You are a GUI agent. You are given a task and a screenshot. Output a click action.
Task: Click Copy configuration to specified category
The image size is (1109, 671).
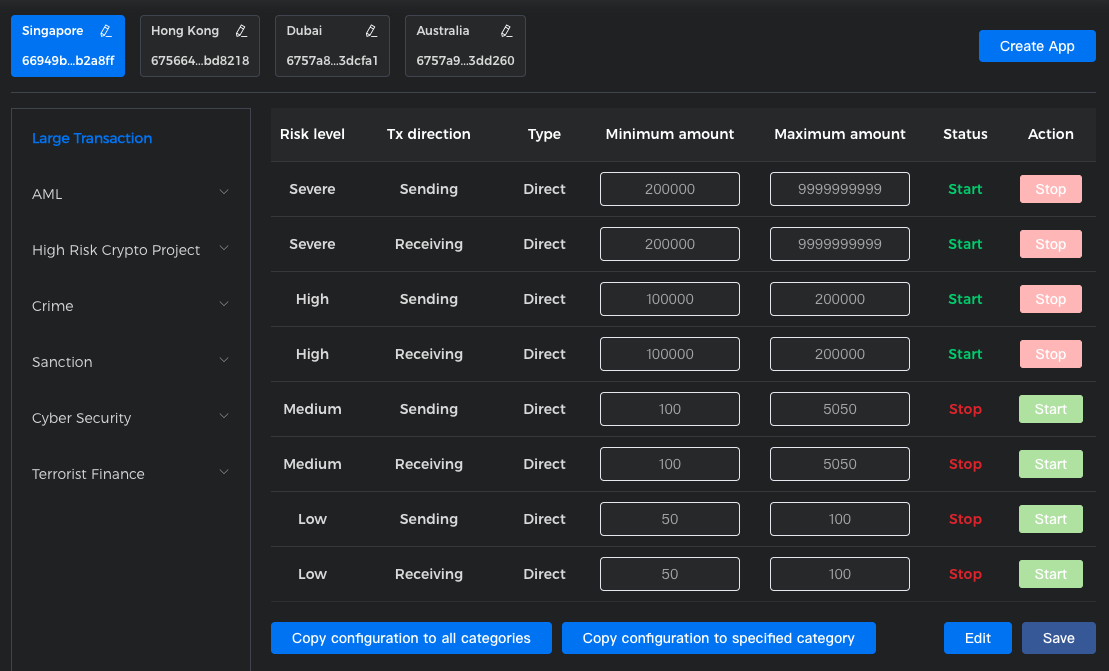pyautogui.click(x=719, y=638)
